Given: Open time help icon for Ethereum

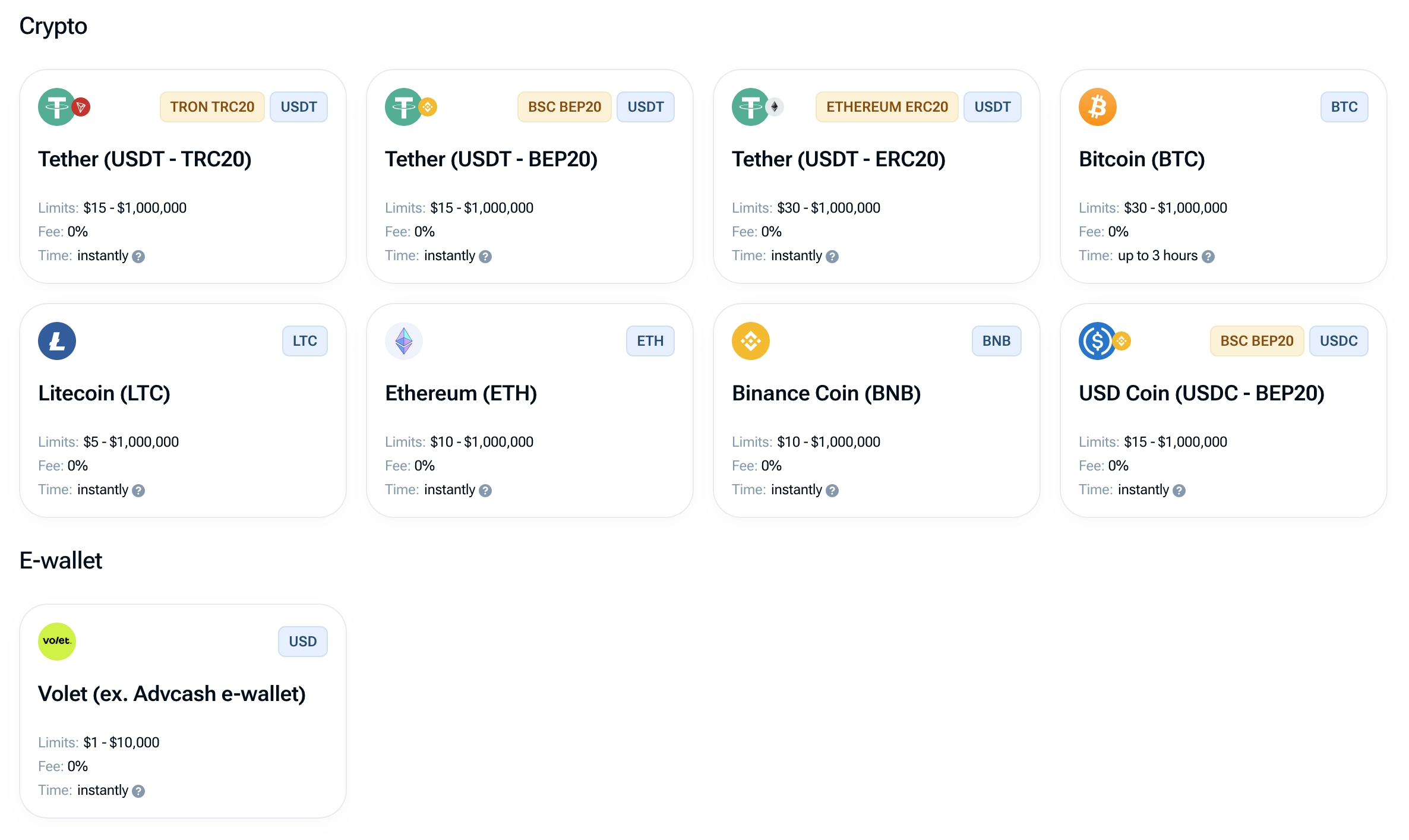Looking at the screenshot, I should coord(485,491).
